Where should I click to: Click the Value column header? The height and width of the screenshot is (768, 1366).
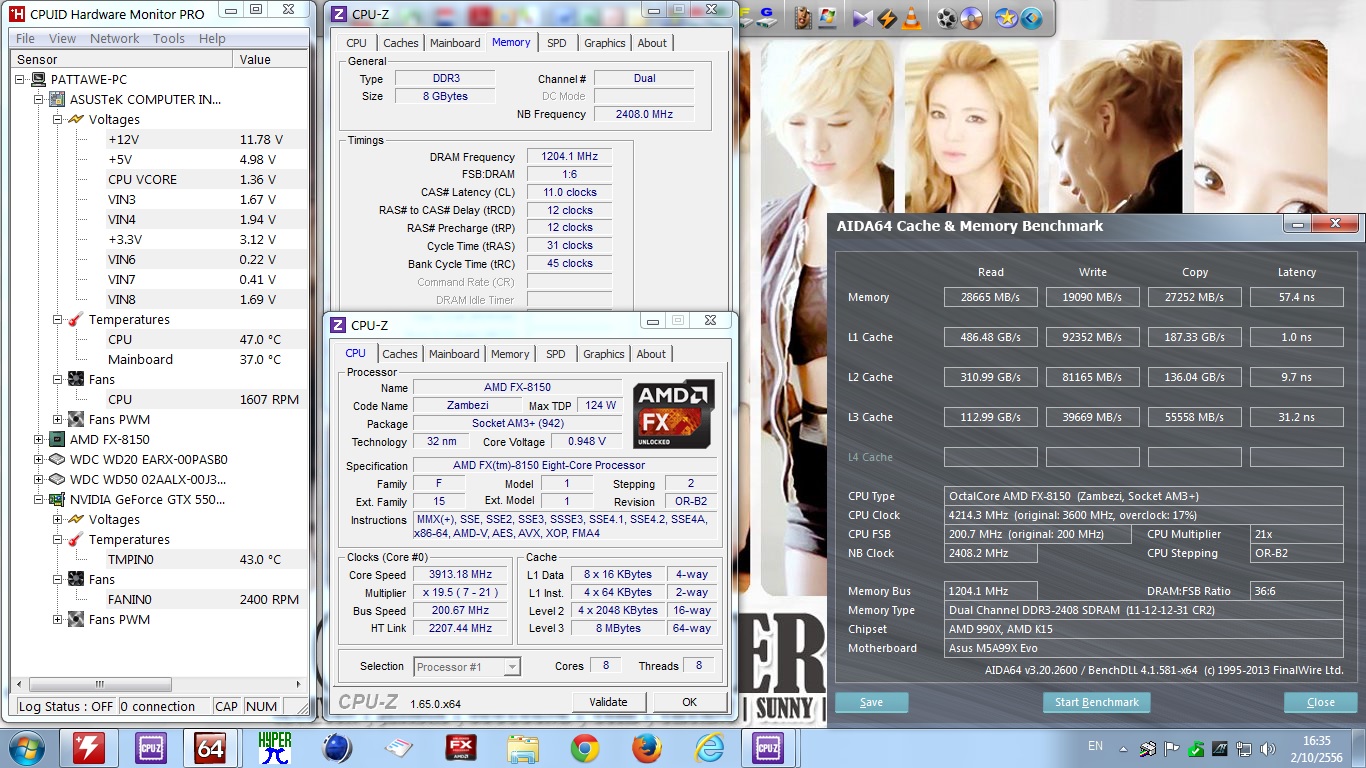pyautogui.click(x=272, y=59)
